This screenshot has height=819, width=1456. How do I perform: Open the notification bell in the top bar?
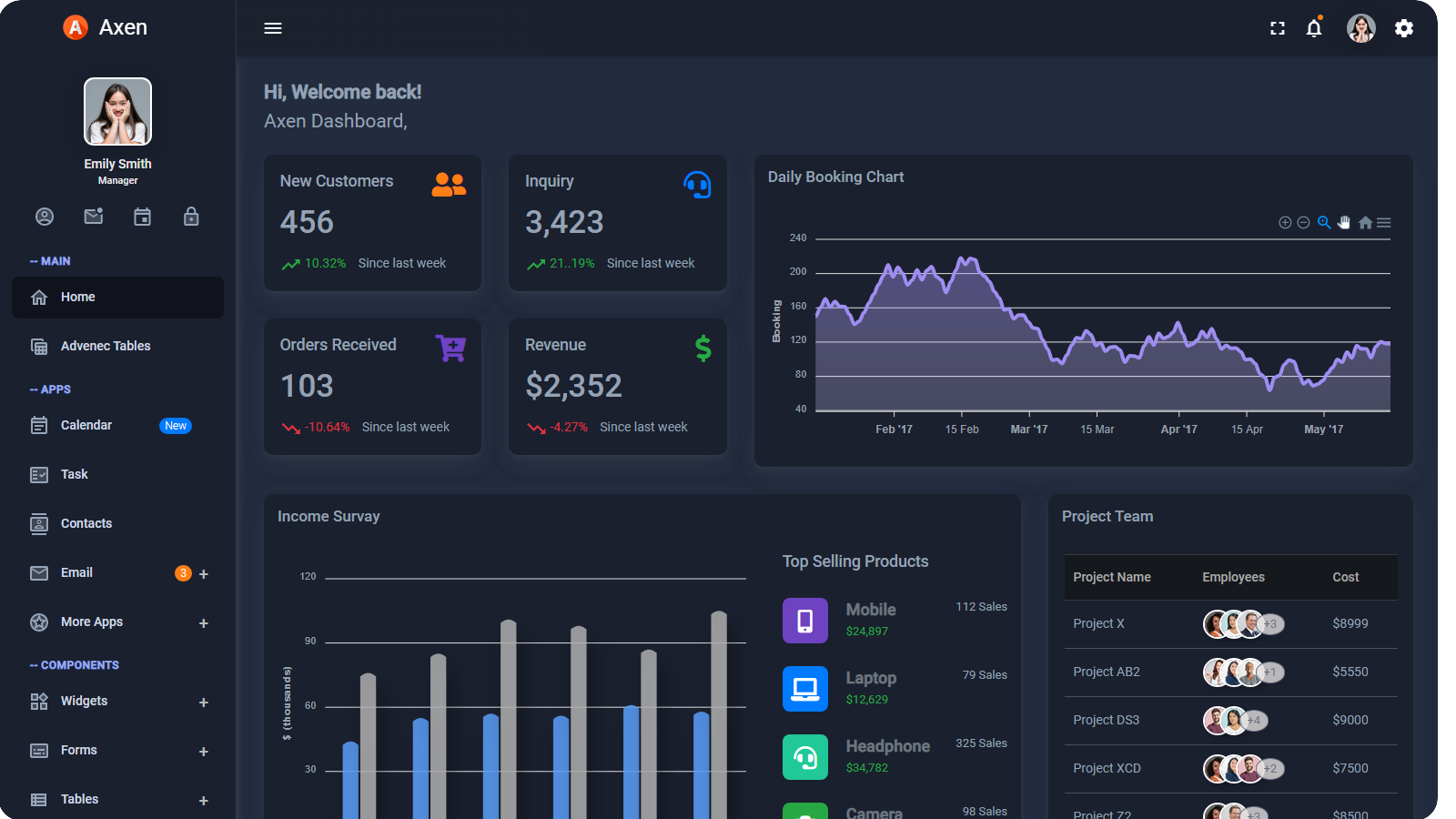(x=1313, y=28)
